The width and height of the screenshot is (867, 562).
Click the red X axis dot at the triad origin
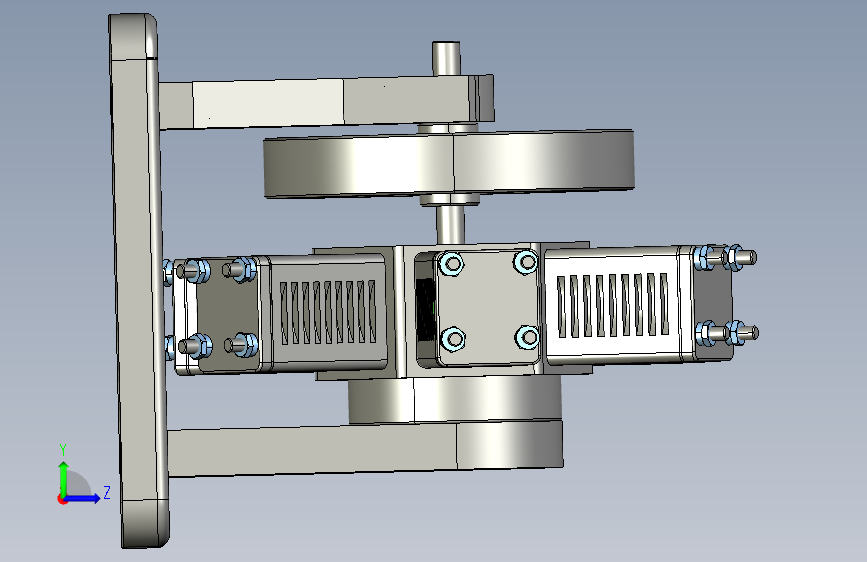pos(62,499)
